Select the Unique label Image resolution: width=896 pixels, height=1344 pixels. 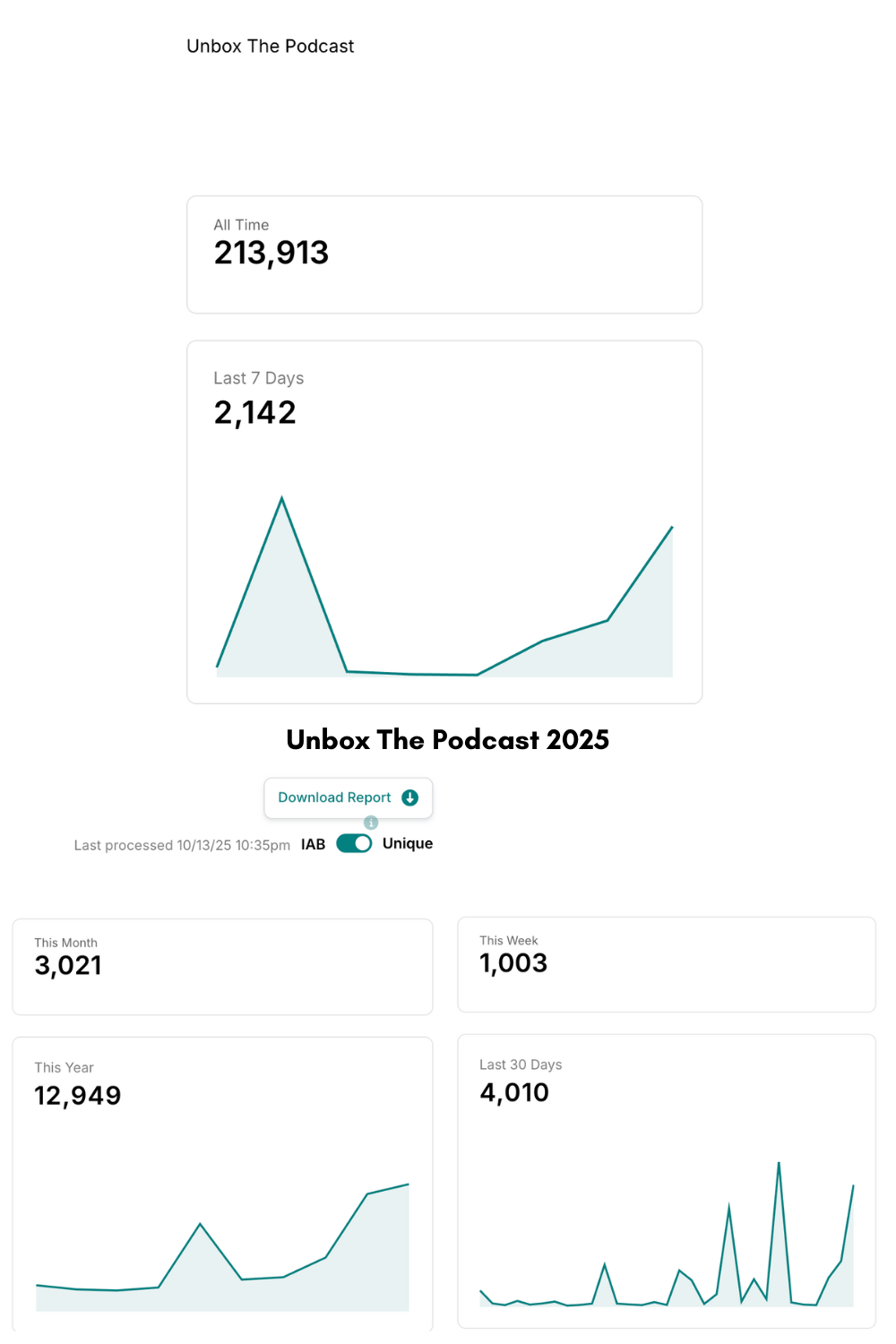[x=408, y=844]
